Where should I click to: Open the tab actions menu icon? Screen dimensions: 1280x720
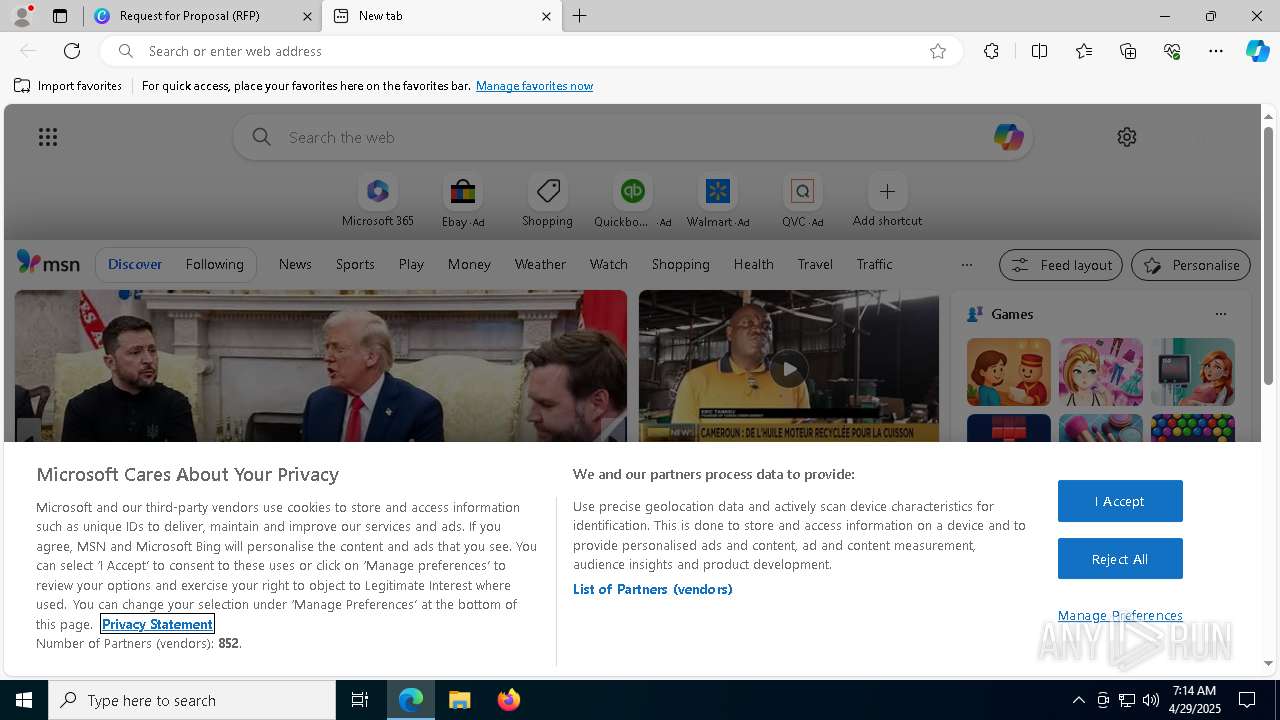click(x=60, y=16)
